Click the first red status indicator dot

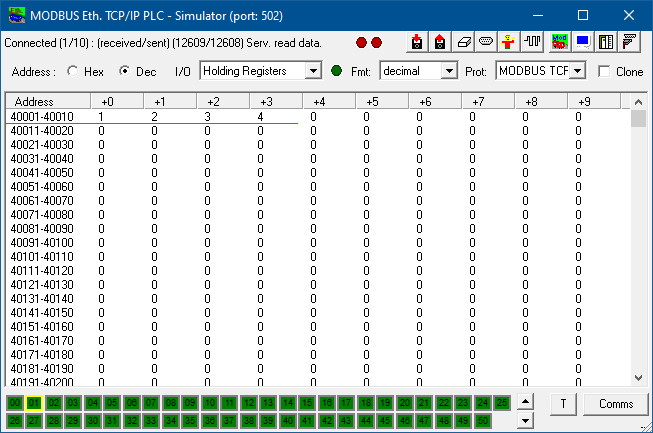tap(361, 42)
